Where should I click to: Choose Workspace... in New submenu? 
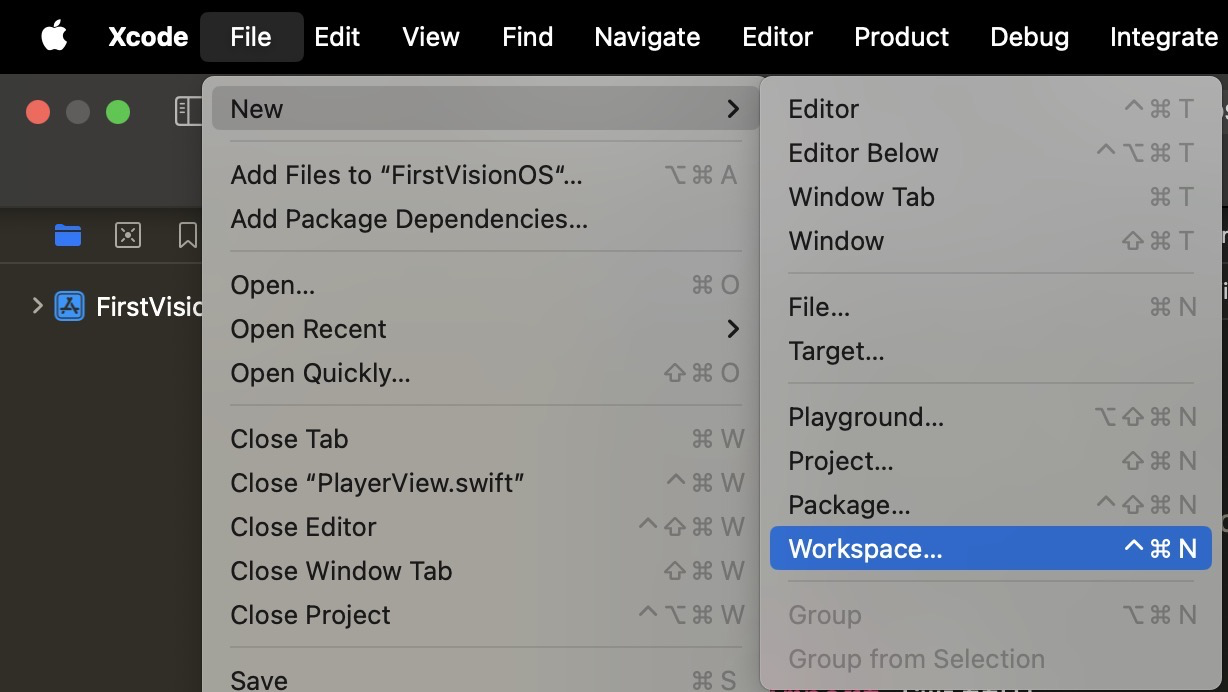click(991, 549)
